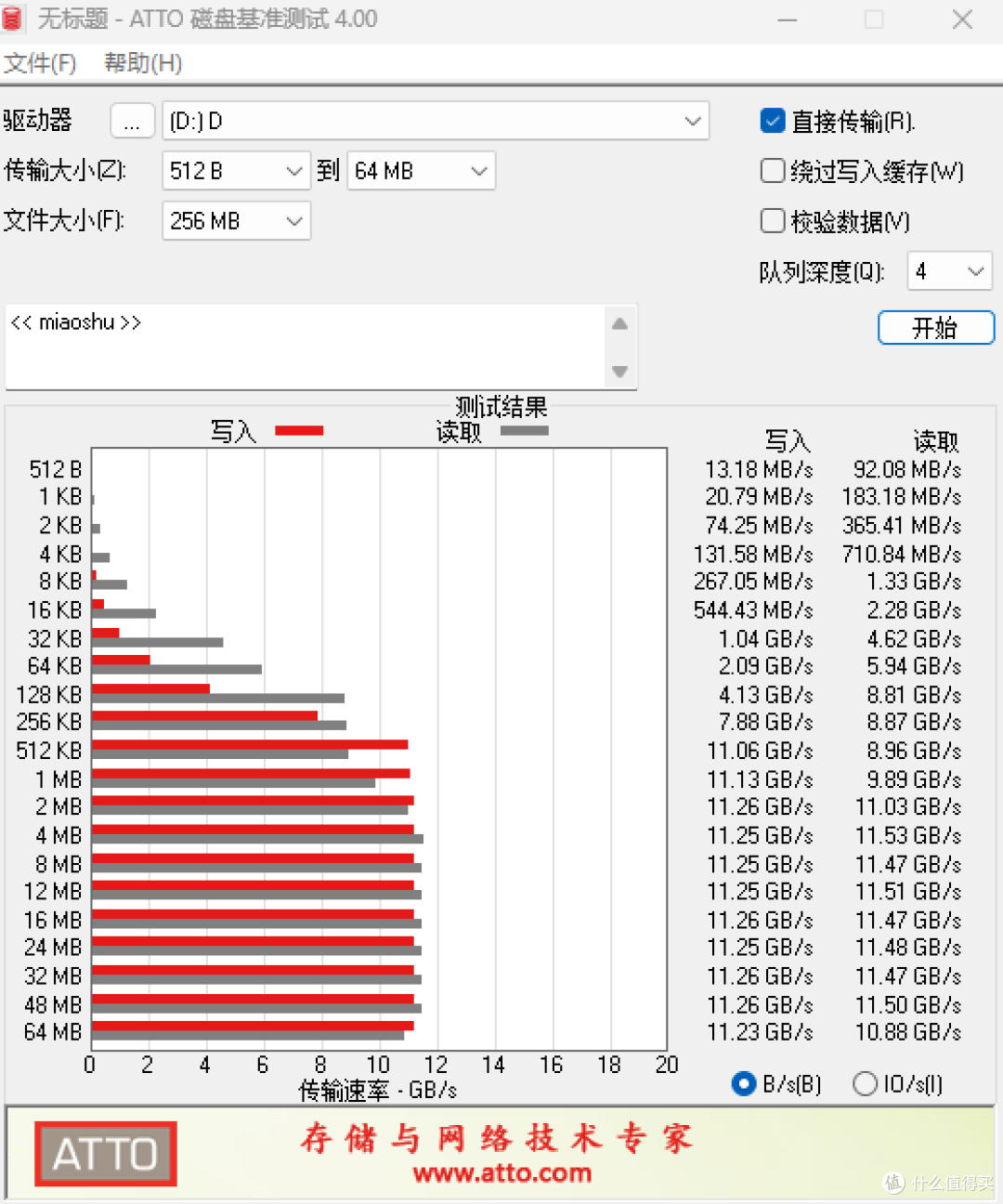Expand the drive selector showing (D:) D

click(x=436, y=121)
